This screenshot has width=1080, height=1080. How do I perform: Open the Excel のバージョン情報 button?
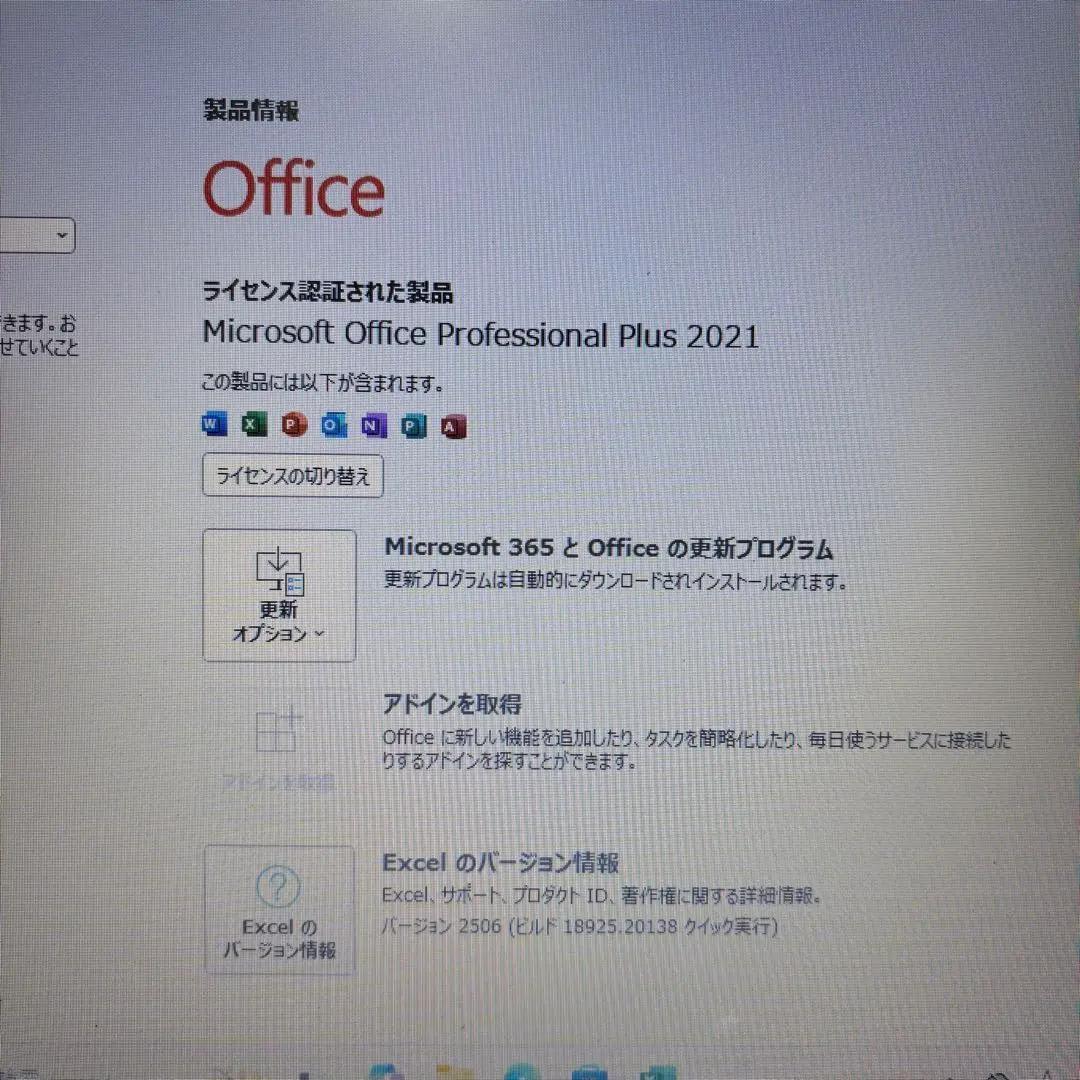click(280, 910)
